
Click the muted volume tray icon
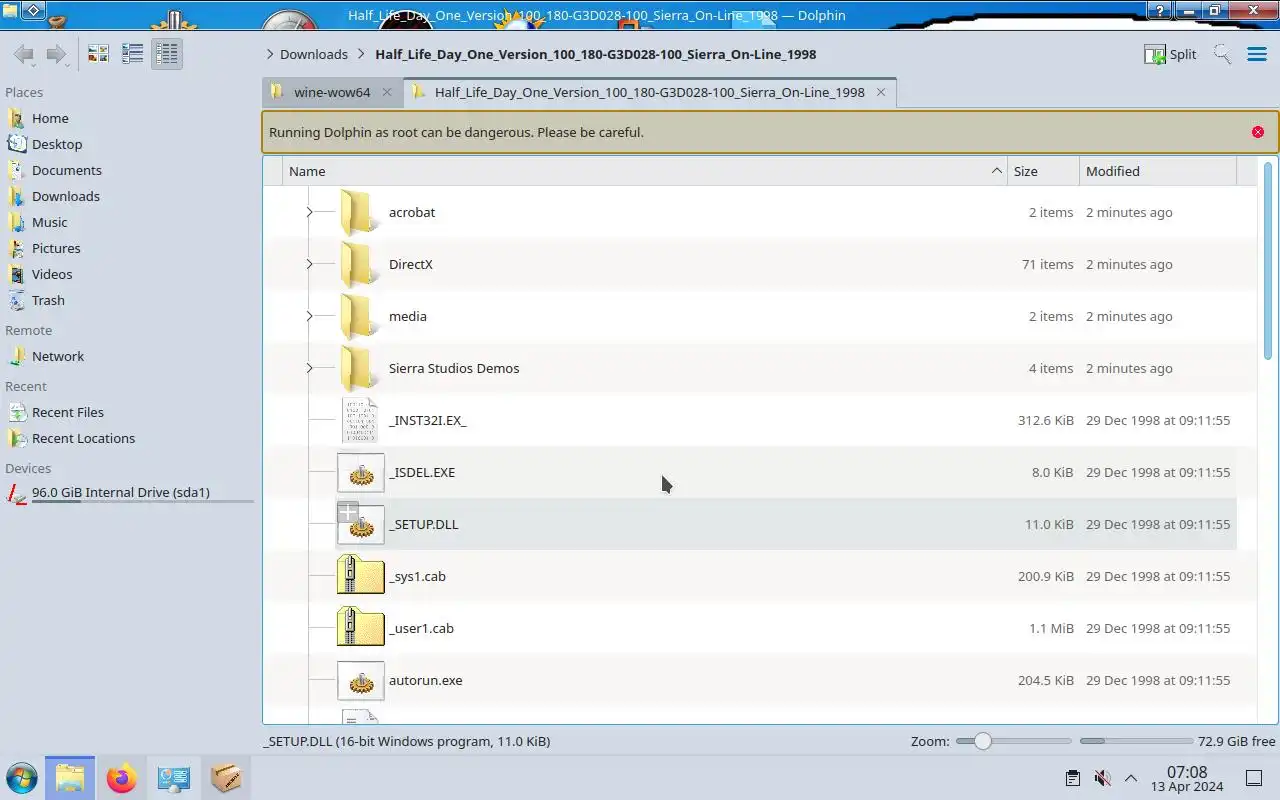click(x=1102, y=778)
